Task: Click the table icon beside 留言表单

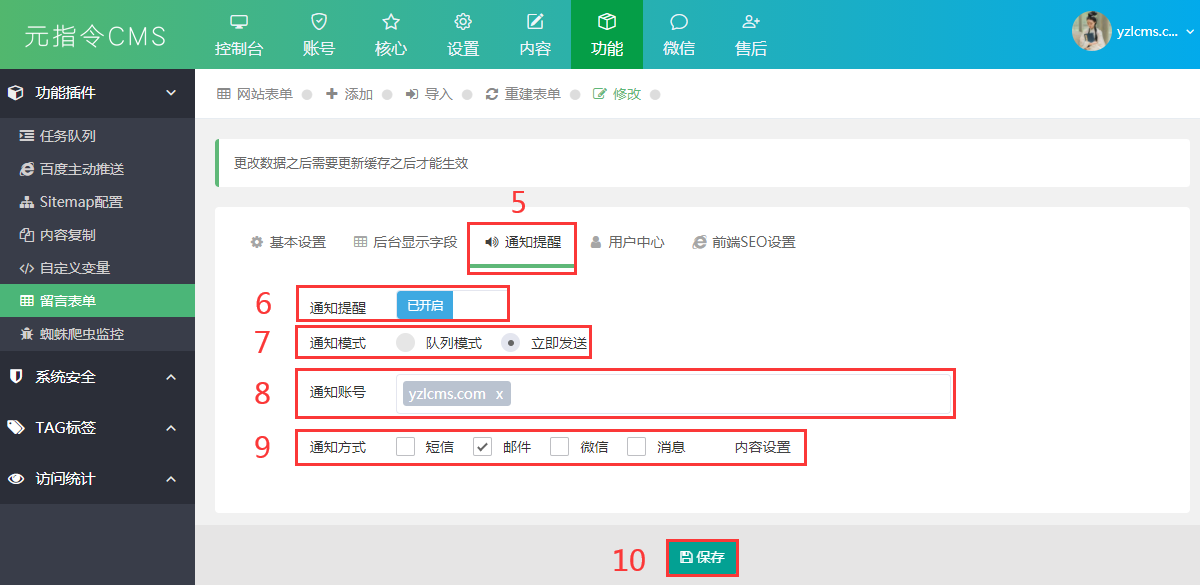Action: (27, 301)
